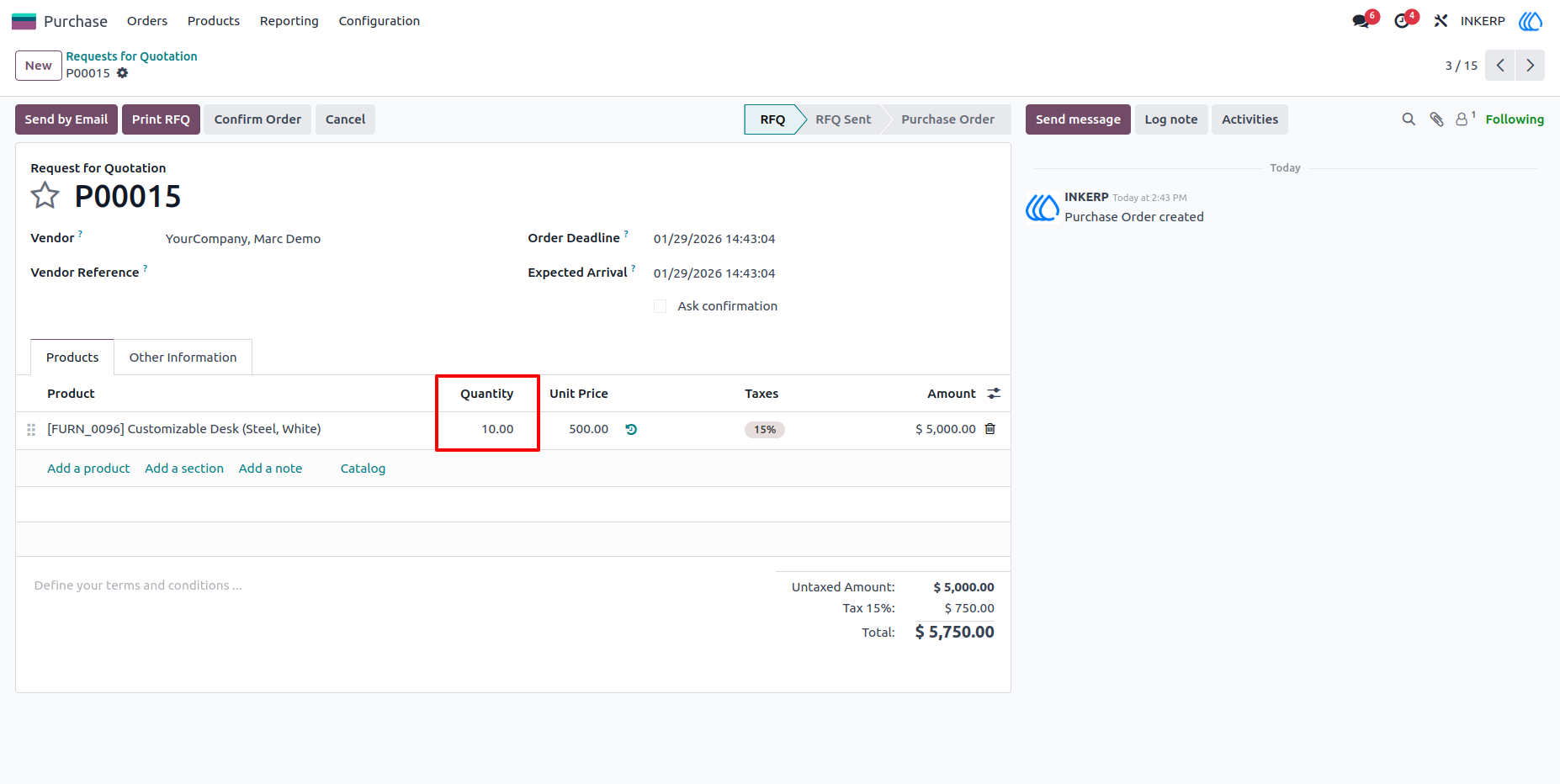Select the Products tab
The height and width of the screenshot is (784, 1560).
72,358
